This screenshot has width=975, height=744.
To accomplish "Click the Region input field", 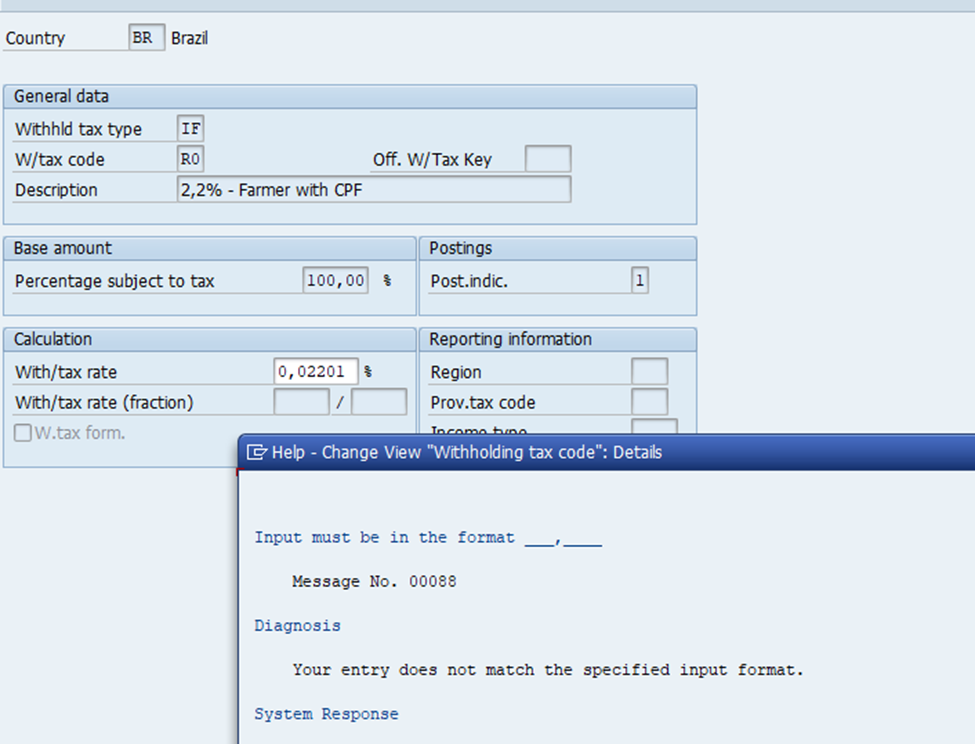I will coord(649,371).
